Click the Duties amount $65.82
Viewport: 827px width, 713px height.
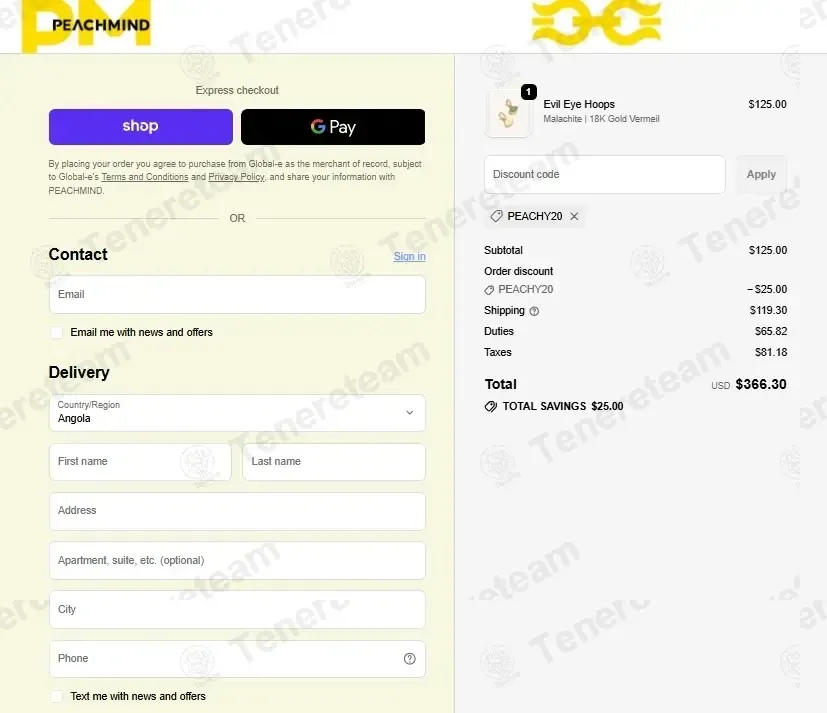771,331
